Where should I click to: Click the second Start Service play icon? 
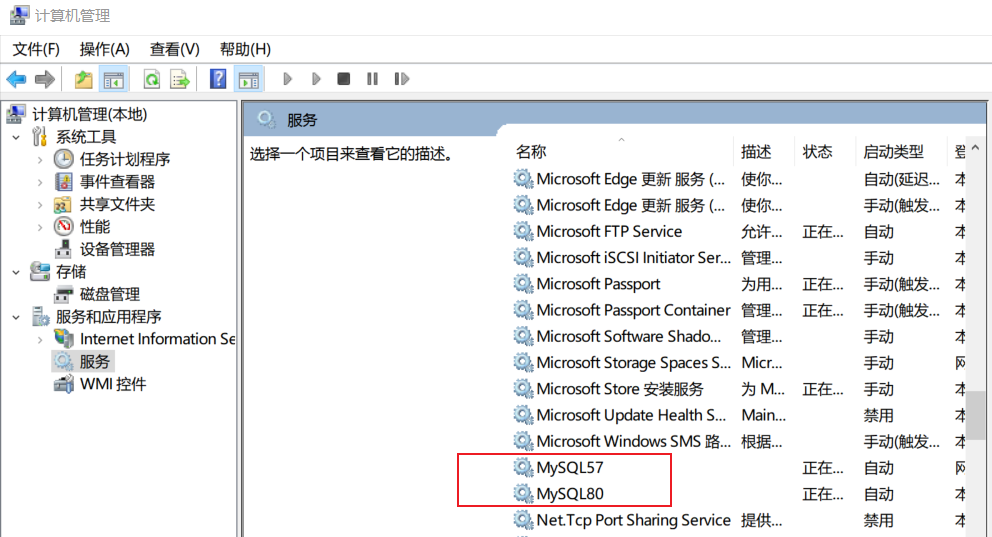(316, 79)
